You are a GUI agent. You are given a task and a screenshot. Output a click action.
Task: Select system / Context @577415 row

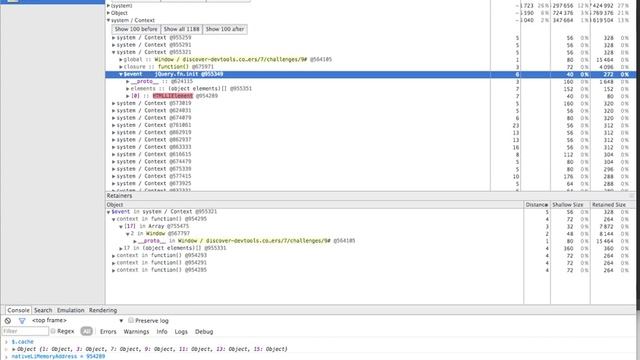point(371,176)
